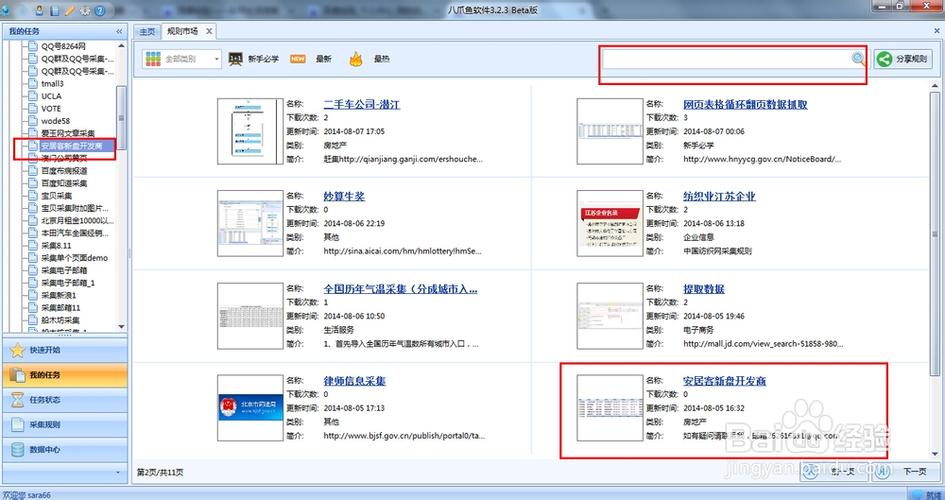Click the user account icon in title bar

click(40, 10)
